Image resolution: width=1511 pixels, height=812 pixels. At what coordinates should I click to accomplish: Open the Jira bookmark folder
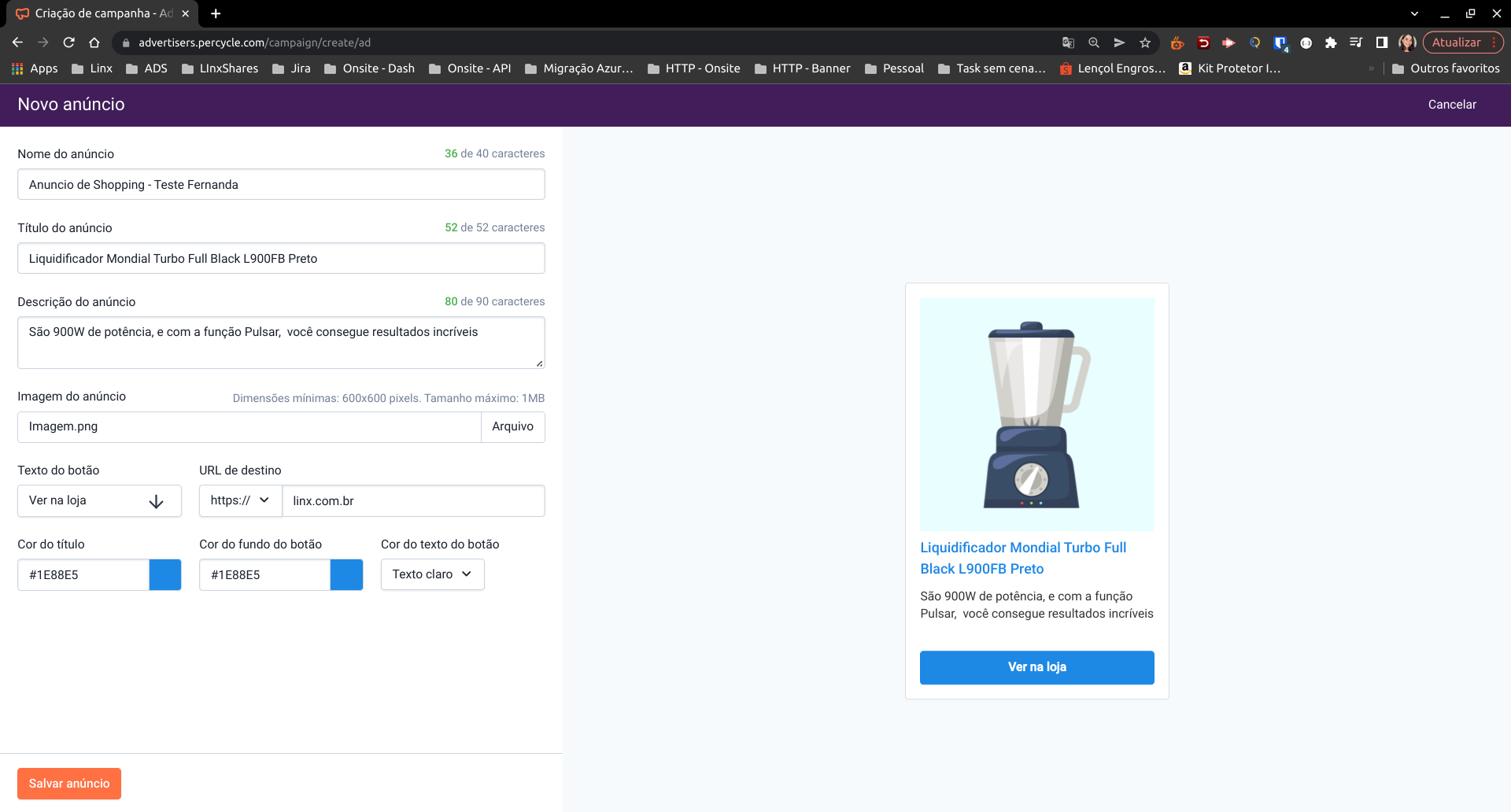pos(291,68)
